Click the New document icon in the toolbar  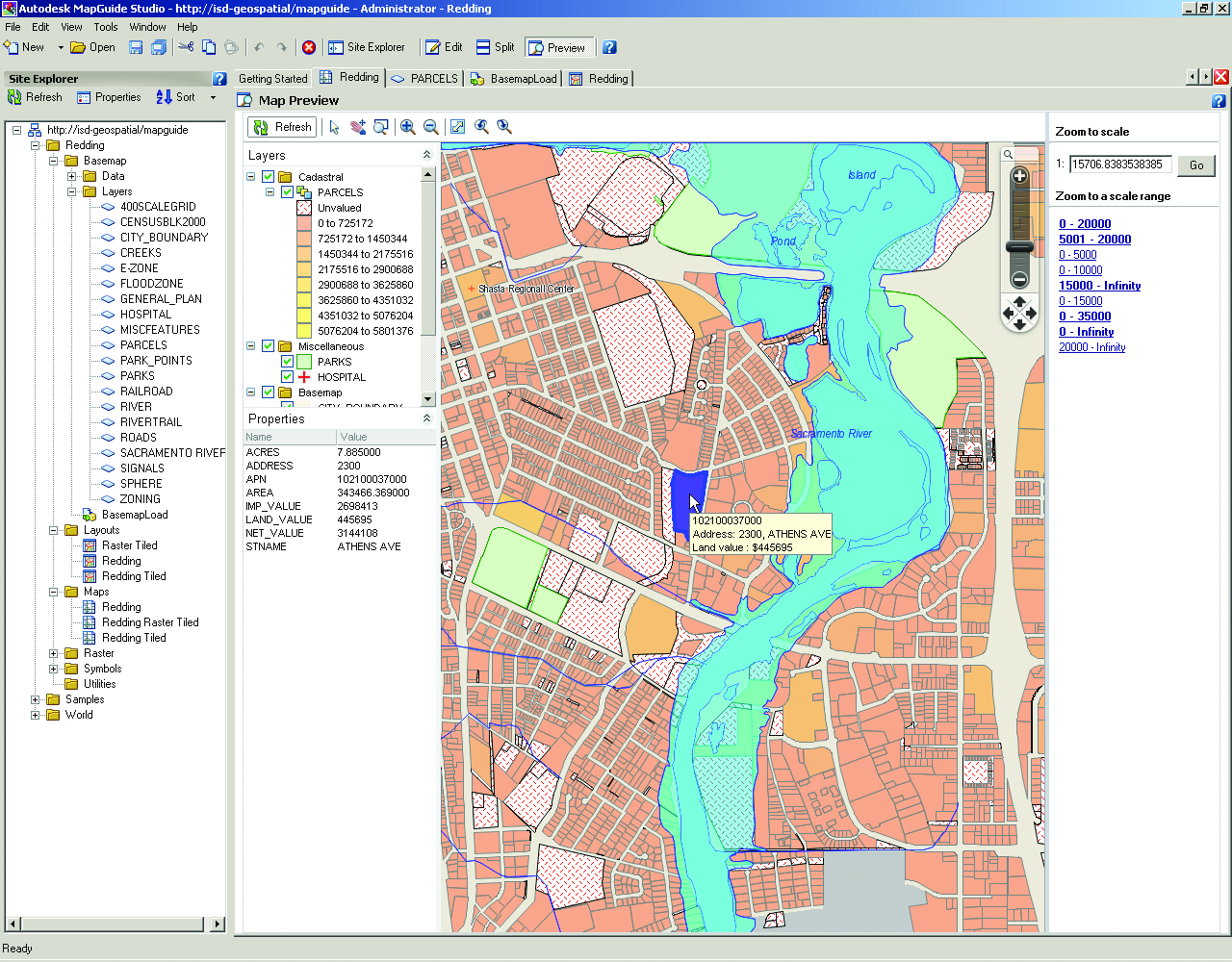coord(12,47)
